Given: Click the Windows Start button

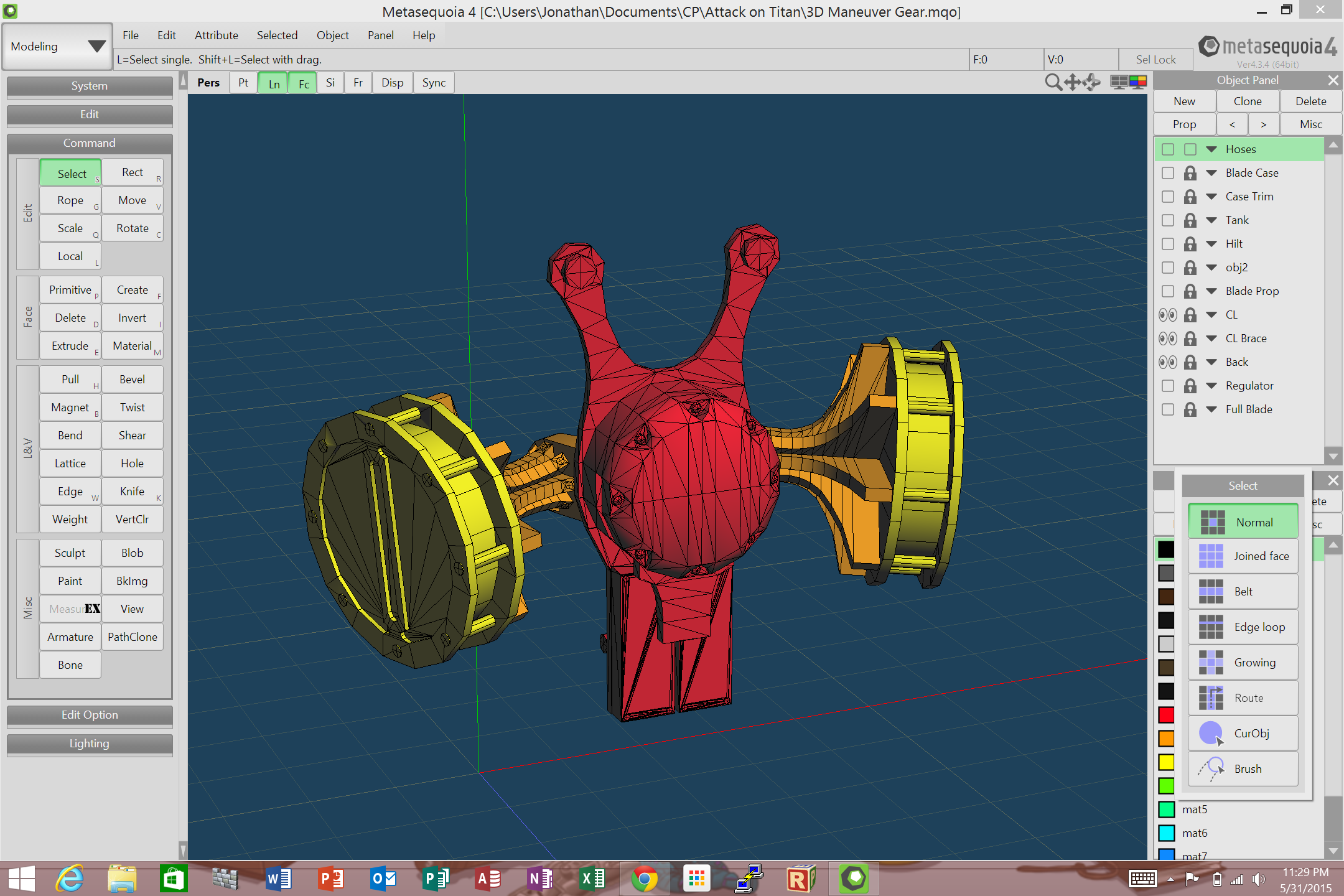Looking at the screenshot, I should (21, 879).
